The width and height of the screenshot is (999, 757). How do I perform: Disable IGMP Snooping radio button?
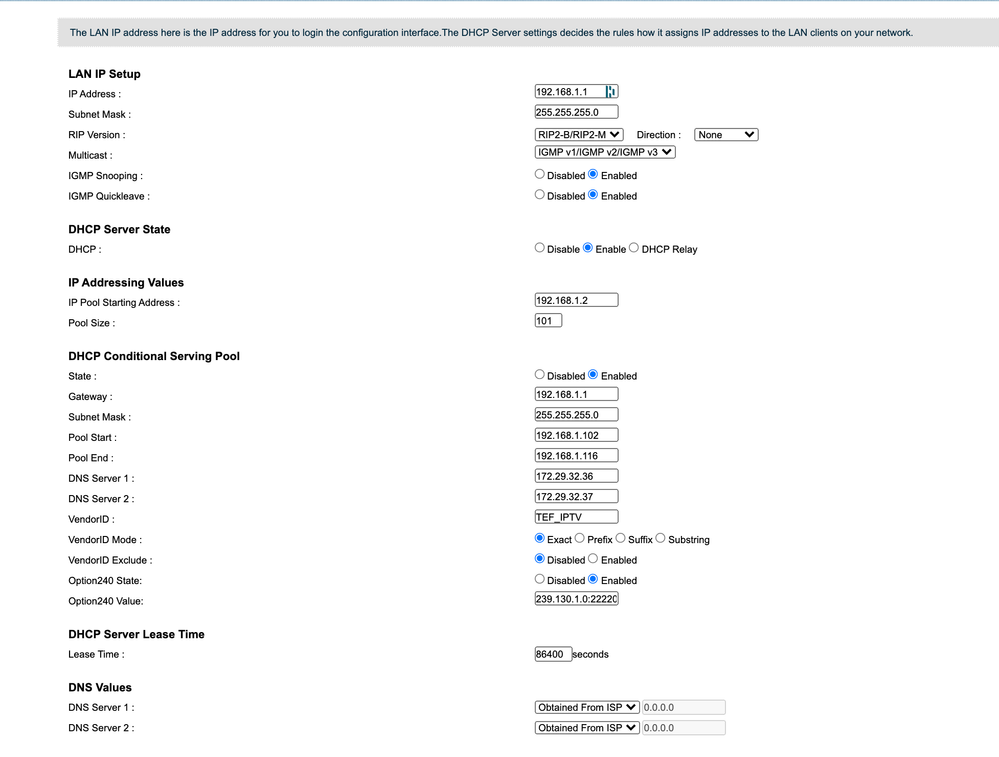540,175
